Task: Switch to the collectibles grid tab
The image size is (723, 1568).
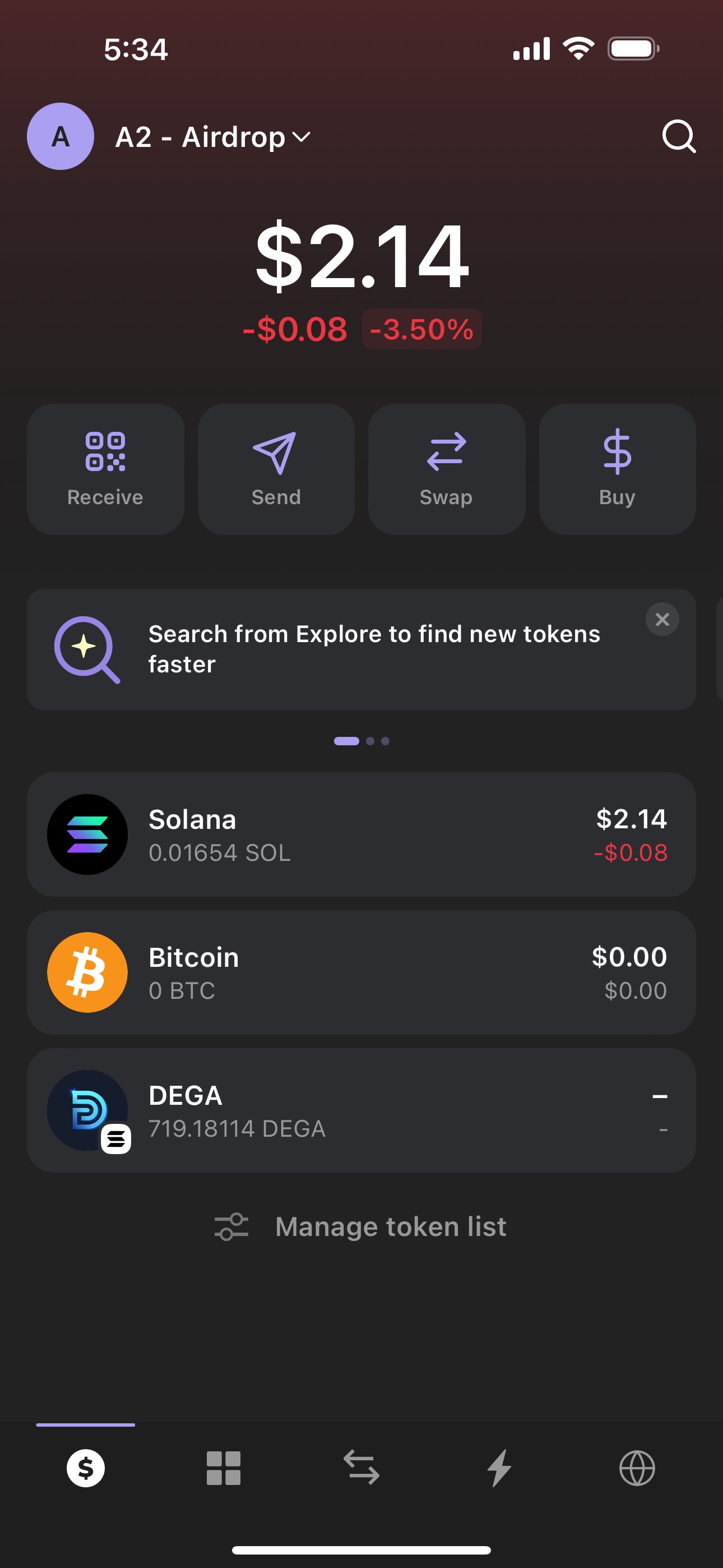Action: tap(224, 1468)
